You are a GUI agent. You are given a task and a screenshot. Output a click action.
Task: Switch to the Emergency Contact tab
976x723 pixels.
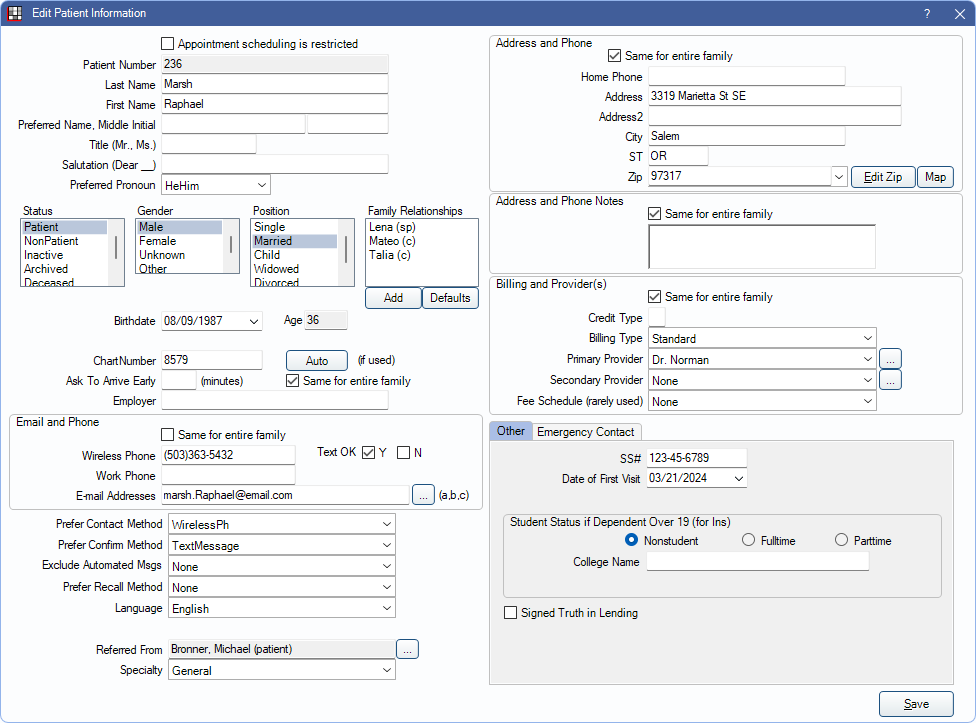[586, 432]
